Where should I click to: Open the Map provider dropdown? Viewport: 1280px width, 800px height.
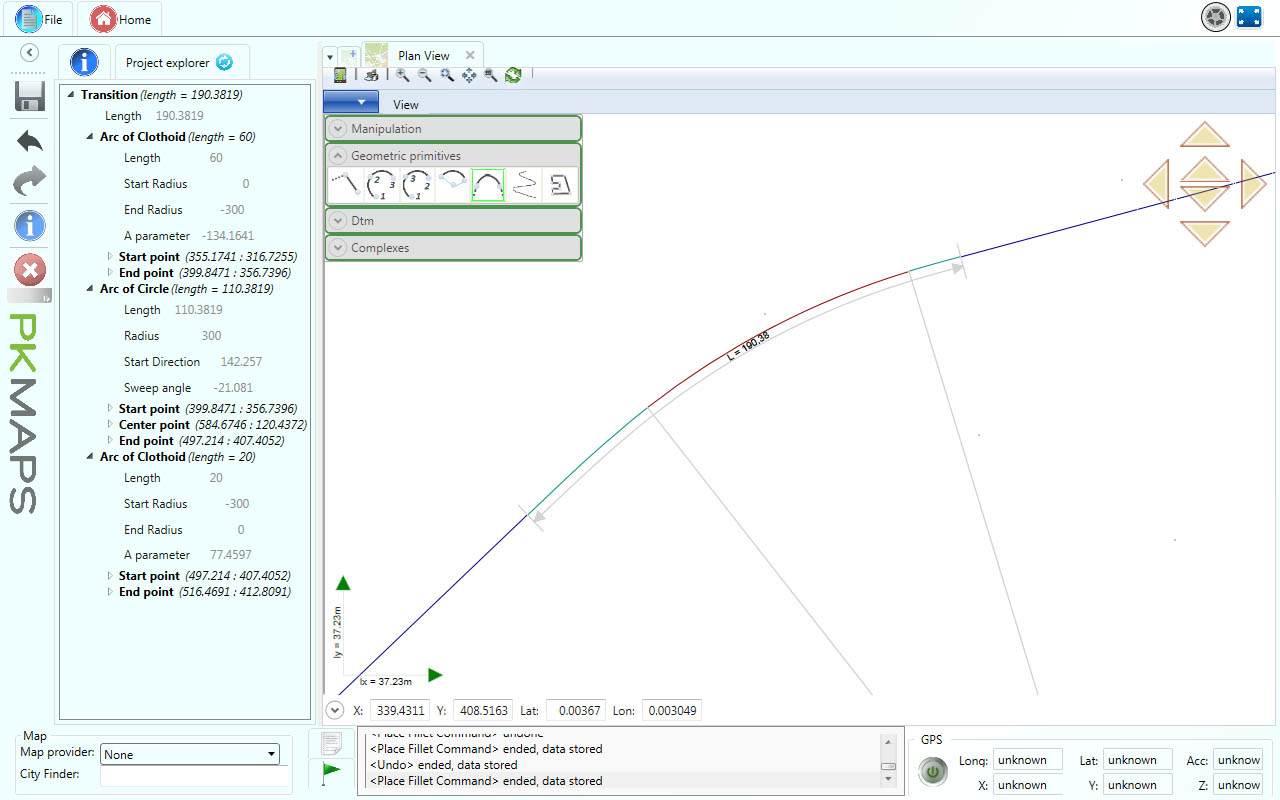(190, 754)
